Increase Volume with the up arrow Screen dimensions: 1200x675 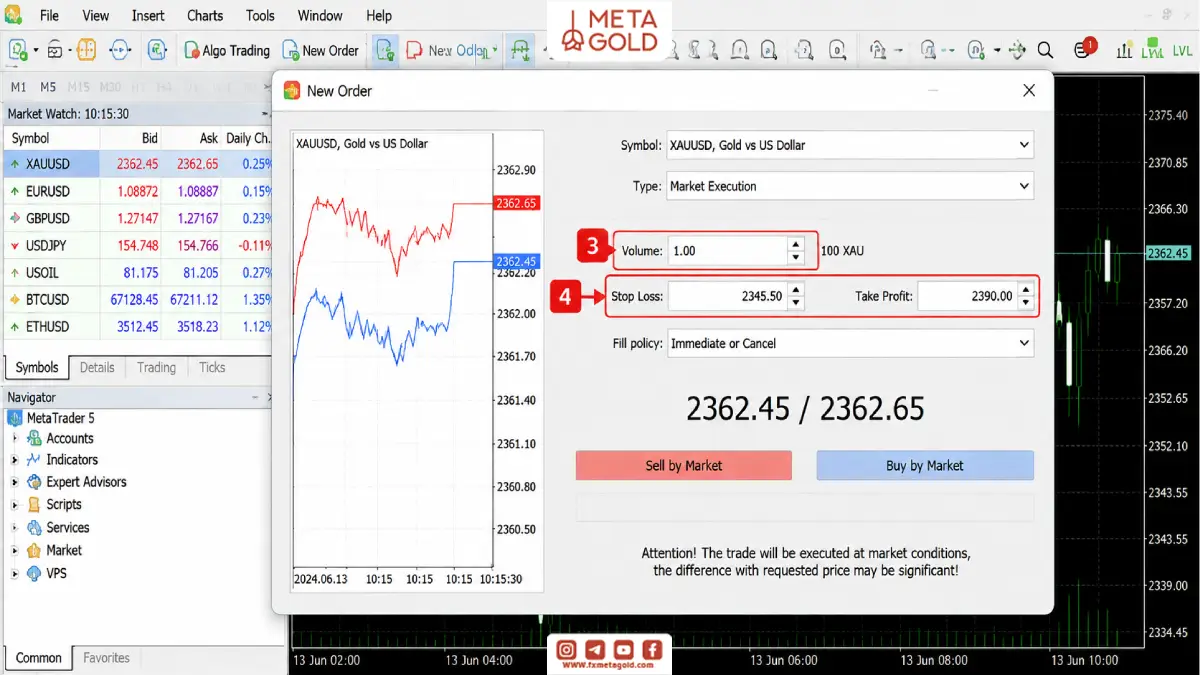tap(796, 244)
